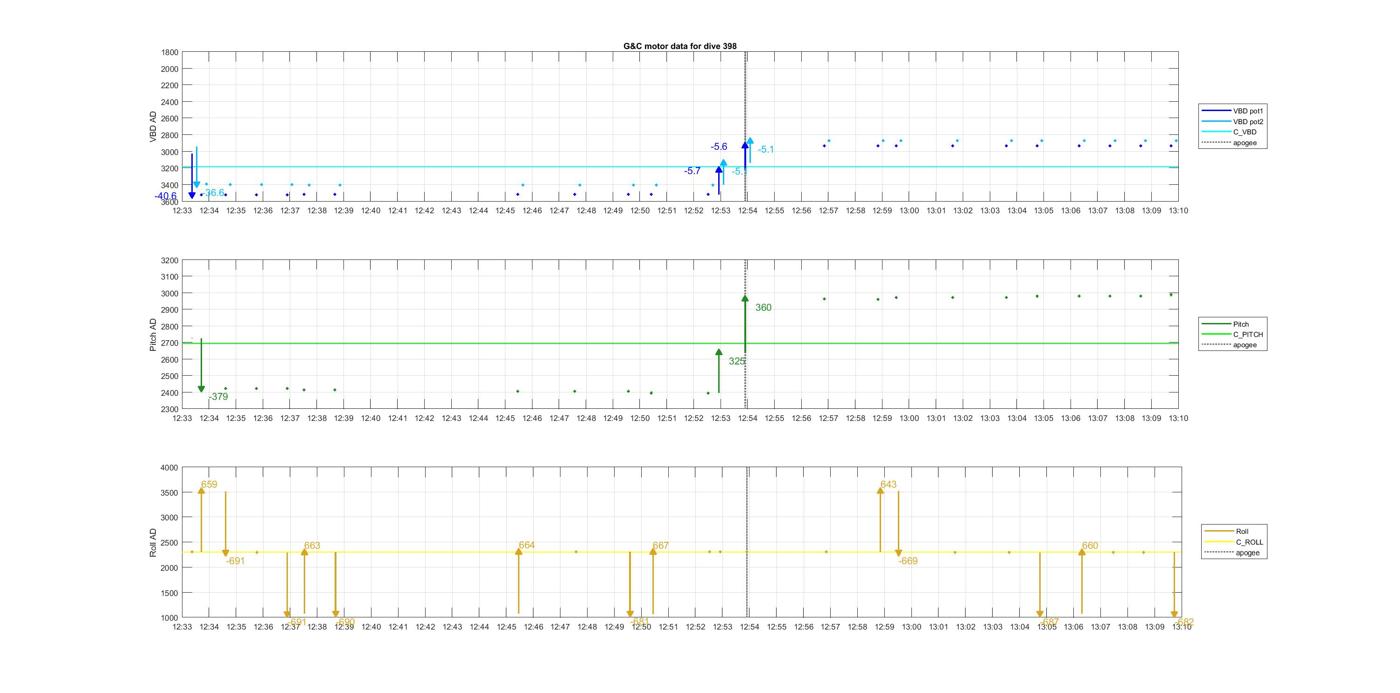Image resolution: width=1400 pixels, height=693 pixels.
Task: Click the 'VBD AD' y-axis label
Action: 153,127
